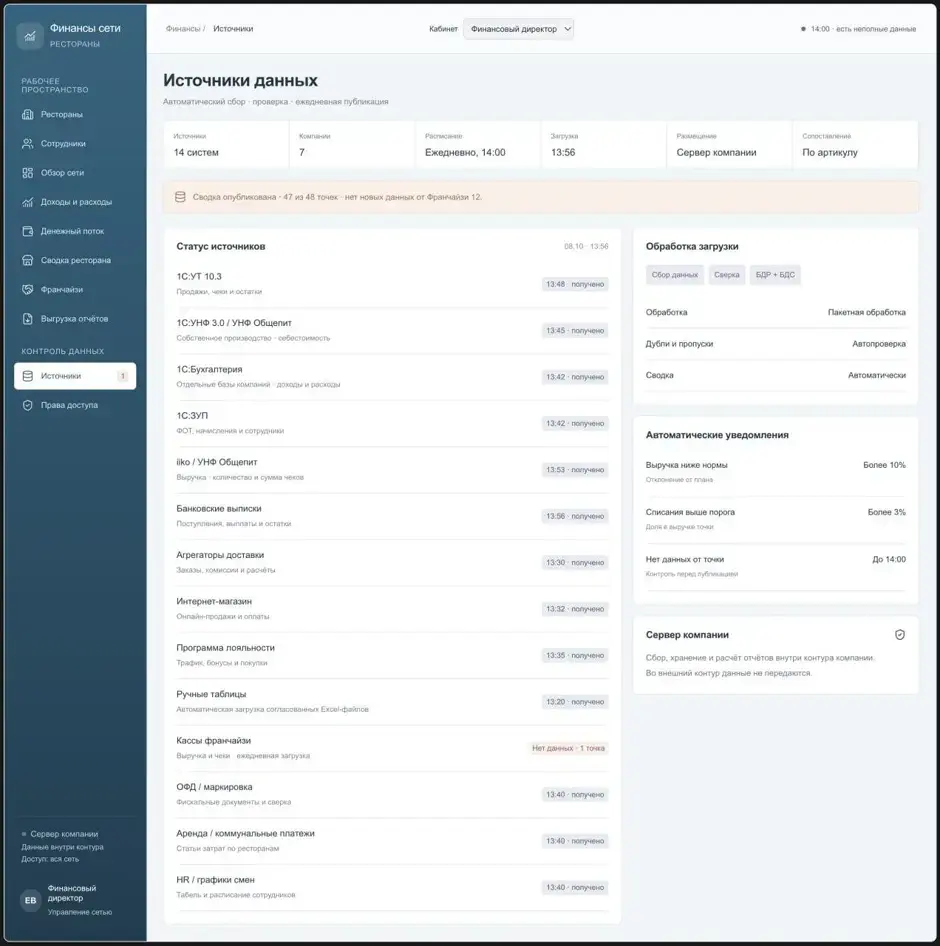Click Кассы франчайзи source title

pos(214,741)
